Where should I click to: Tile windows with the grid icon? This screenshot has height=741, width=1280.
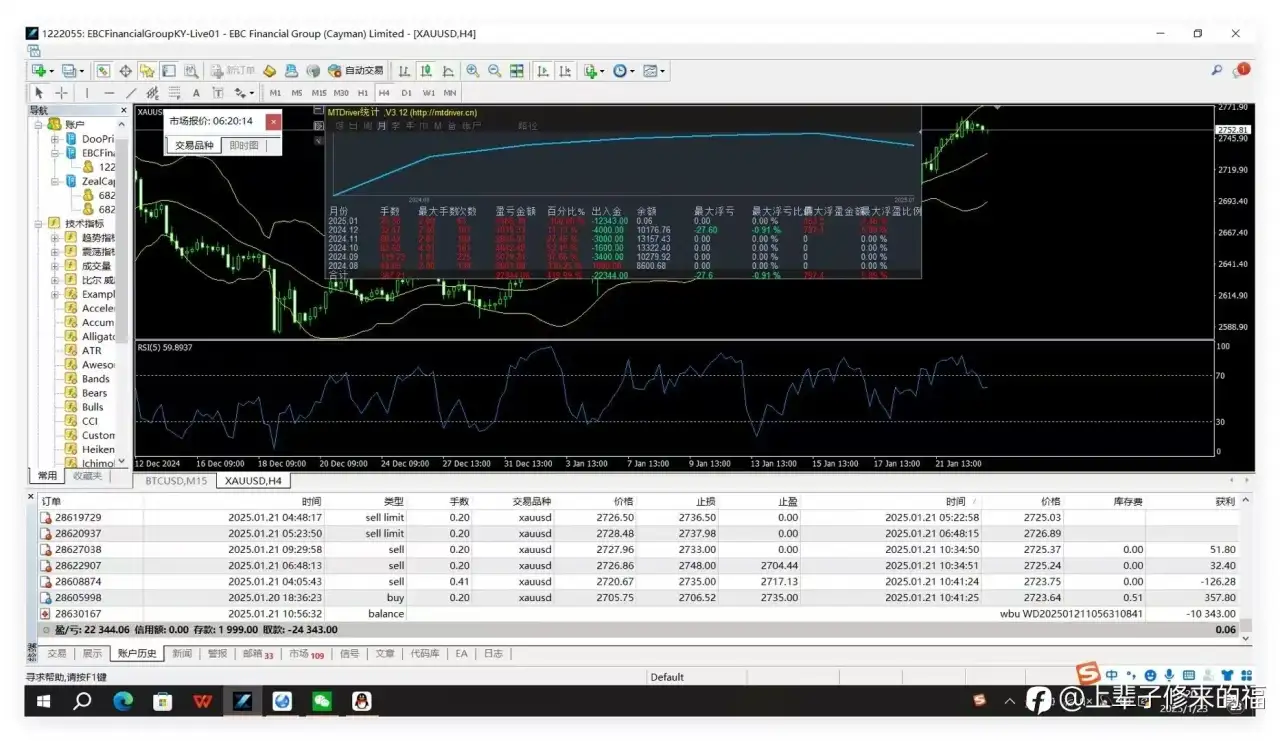(517, 71)
